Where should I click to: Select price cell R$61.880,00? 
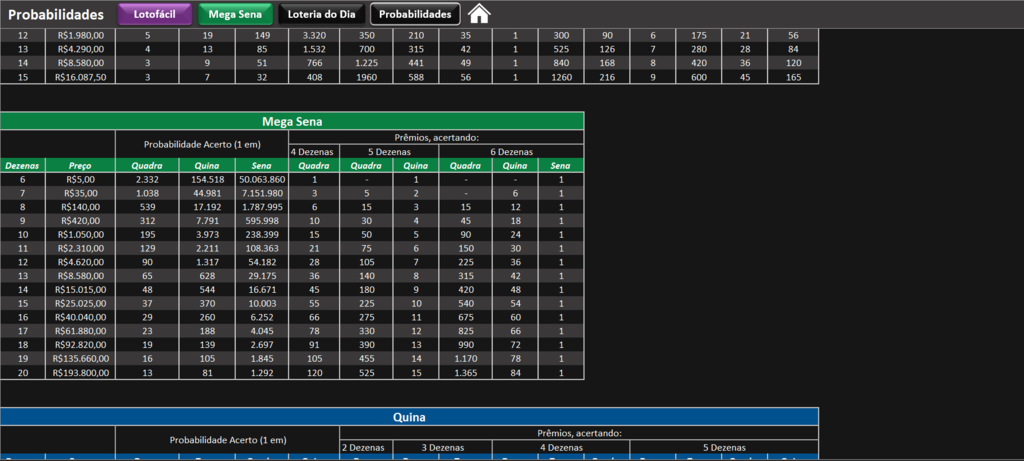pyautogui.click(x=81, y=331)
